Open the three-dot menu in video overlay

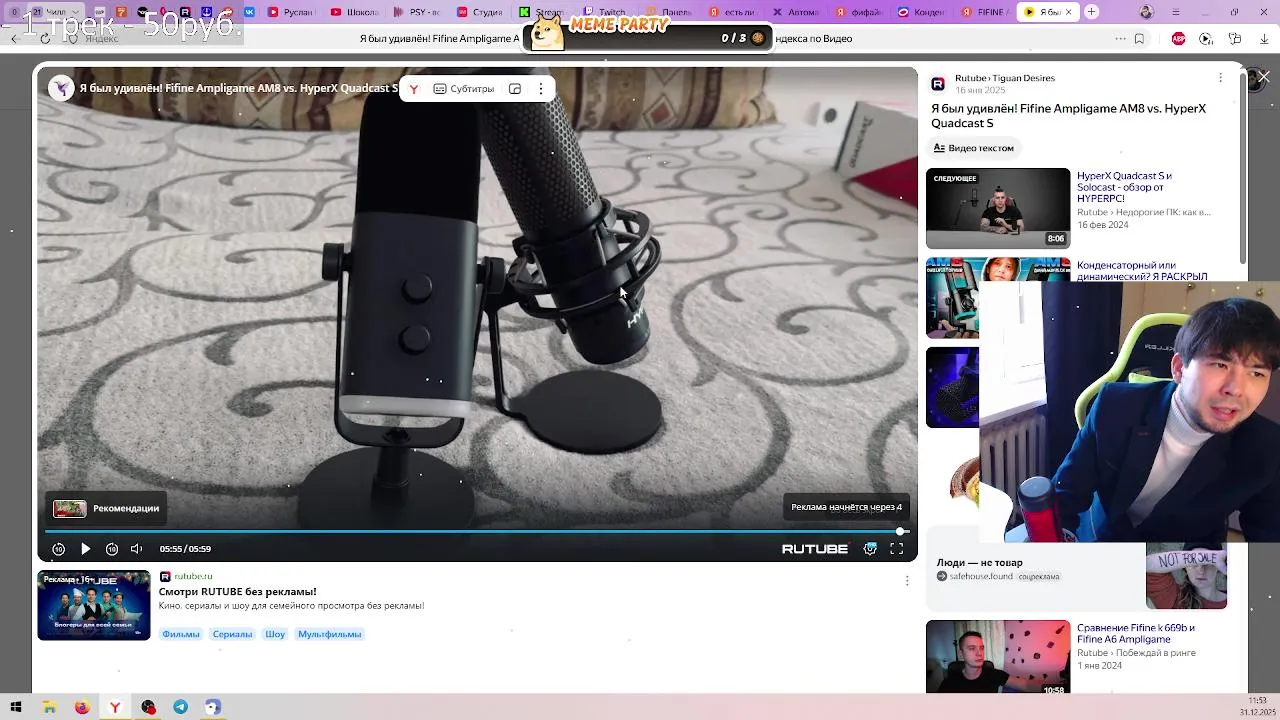click(x=541, y=89)
